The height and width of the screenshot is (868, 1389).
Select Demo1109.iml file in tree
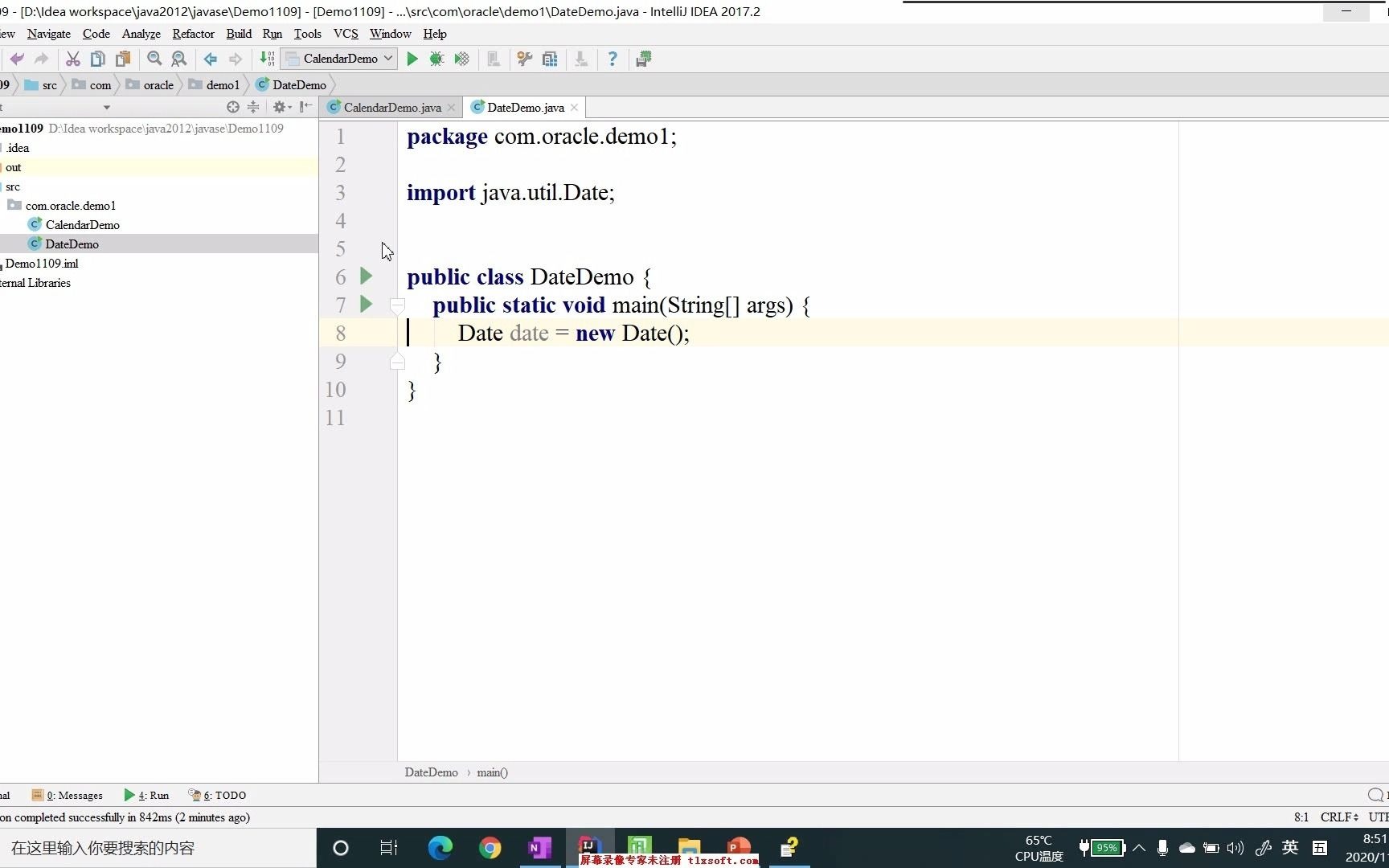(x=42, y=264)
